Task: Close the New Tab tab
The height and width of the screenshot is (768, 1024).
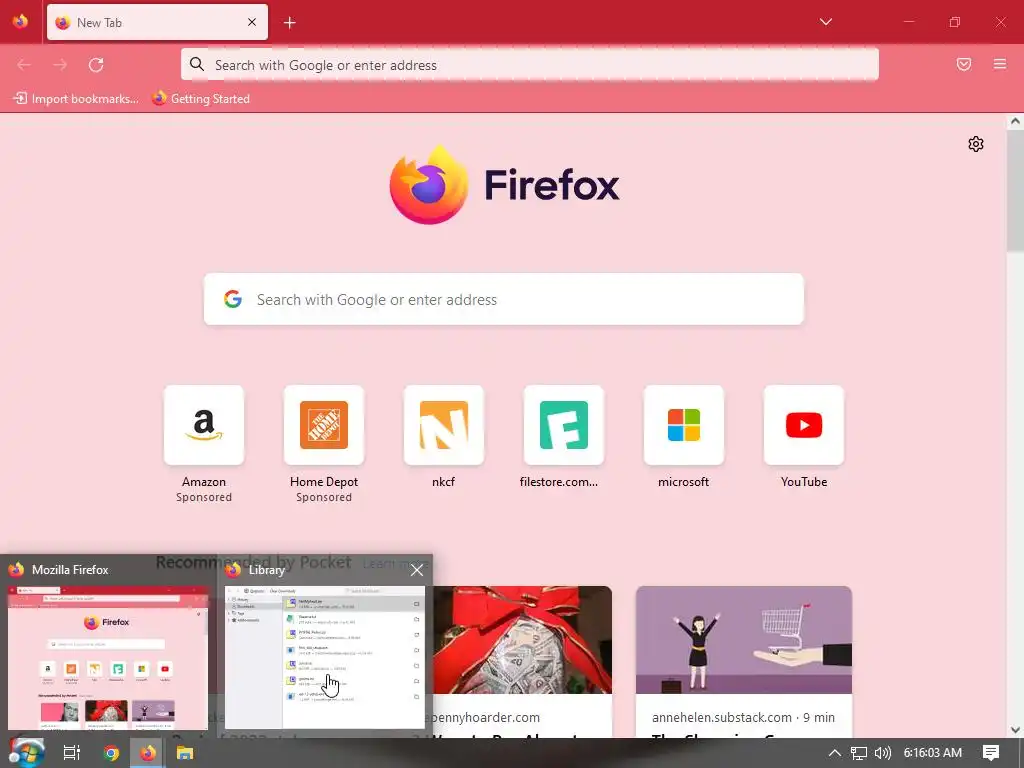Action: point(252,22)
